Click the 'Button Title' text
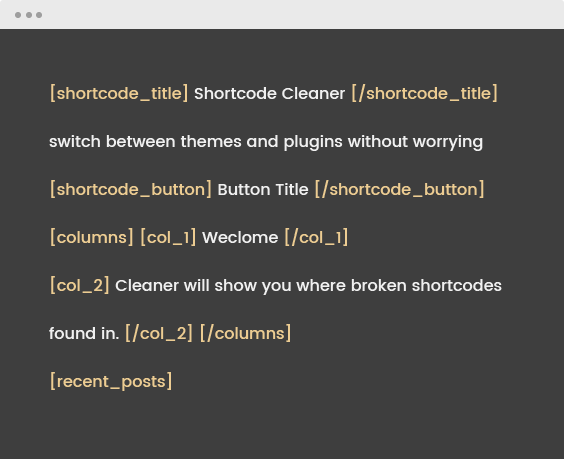 (x=263, y=189)
